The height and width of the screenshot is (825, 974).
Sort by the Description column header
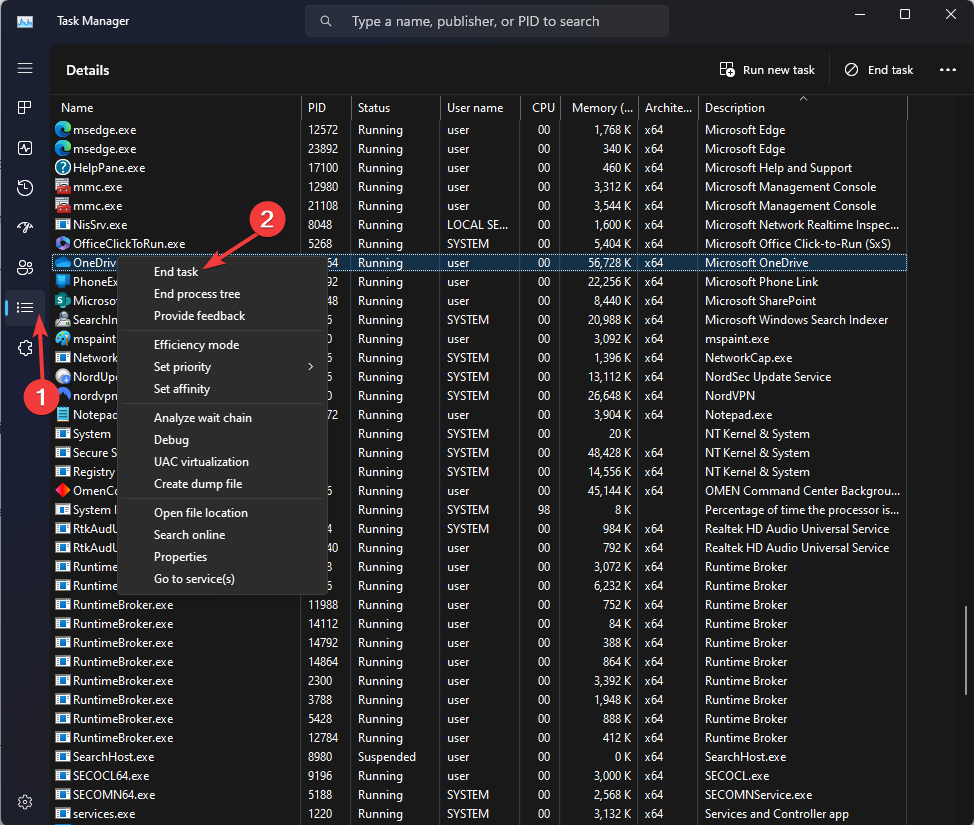[803, 107]
